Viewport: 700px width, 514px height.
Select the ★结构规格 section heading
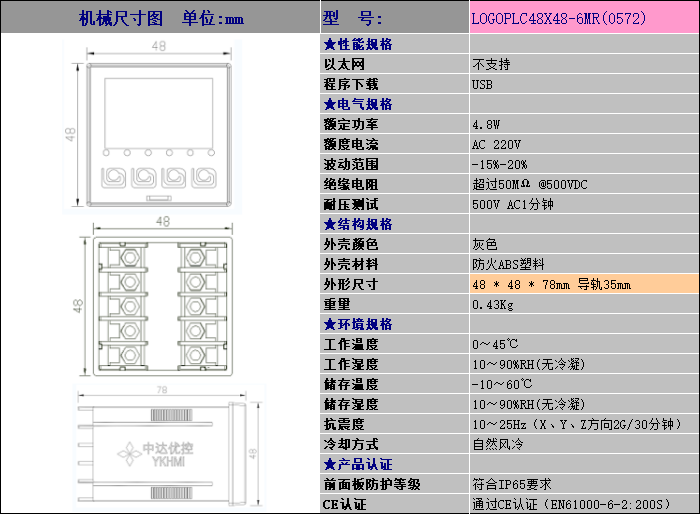358,224
